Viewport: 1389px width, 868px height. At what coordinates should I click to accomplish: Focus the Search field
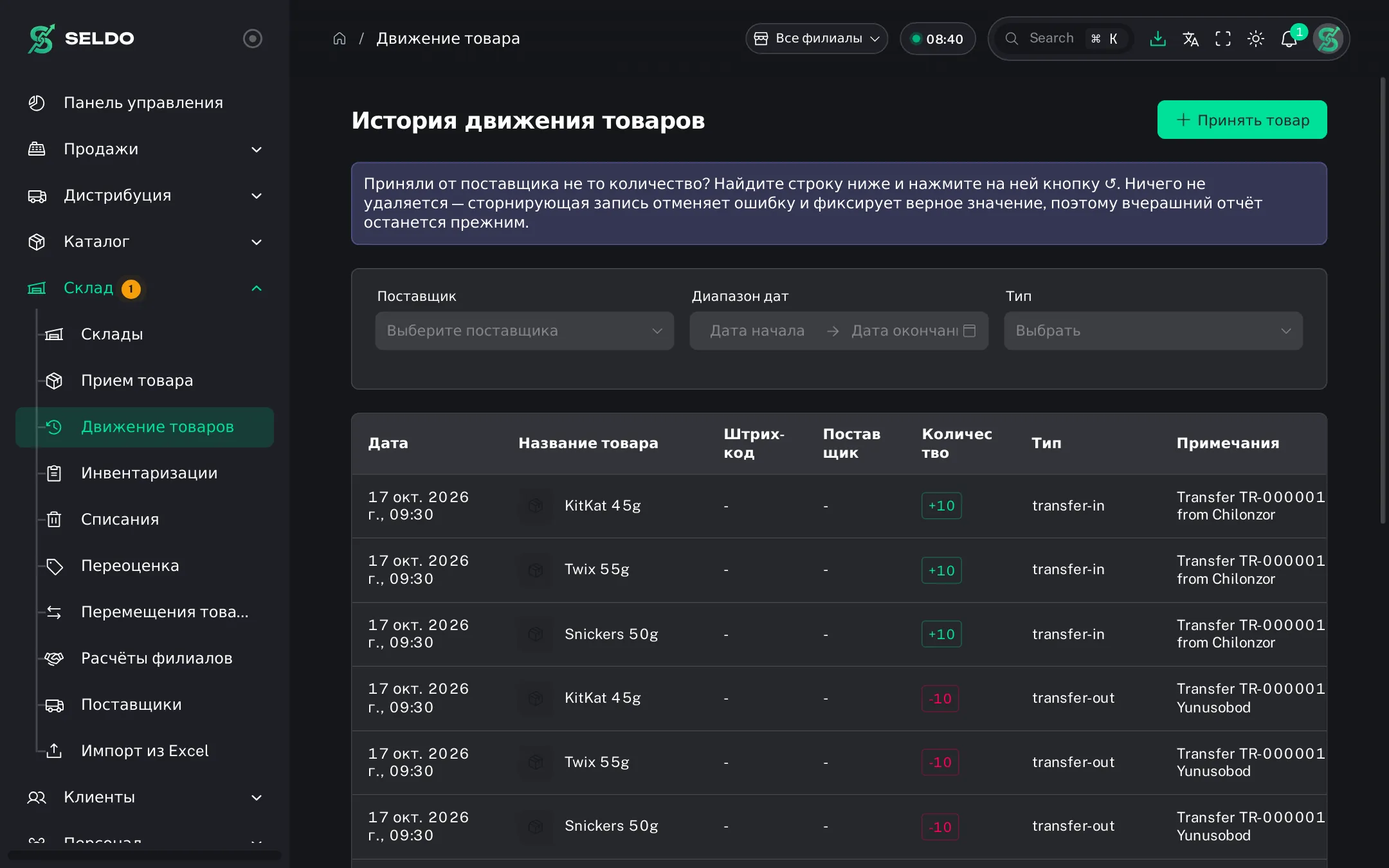(x=1064, y=39)
